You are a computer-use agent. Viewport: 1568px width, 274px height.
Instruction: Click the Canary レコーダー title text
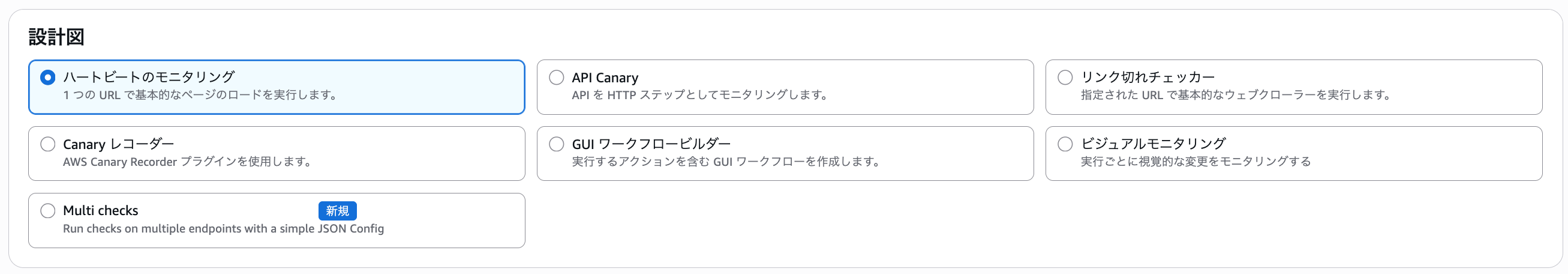pos(119,144)
